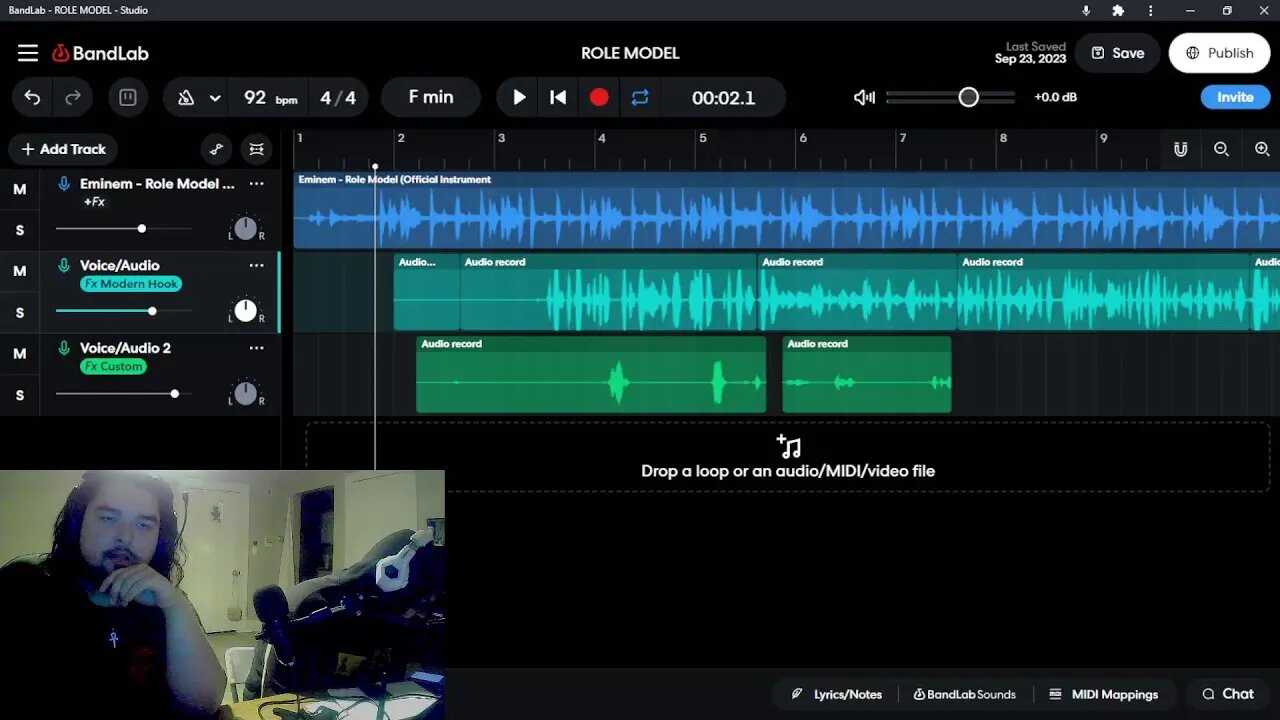1280x720 pixels.
Task: Open the automation tool icon
Action: click(x=216, y=149)
